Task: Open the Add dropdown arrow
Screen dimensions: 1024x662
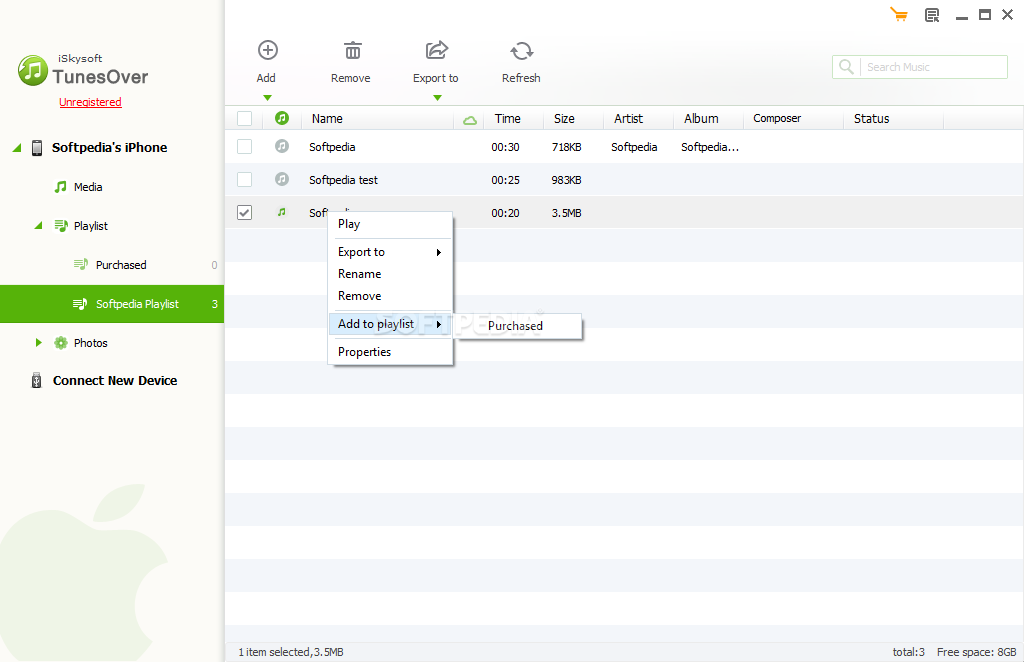Action: click(267, 98)
